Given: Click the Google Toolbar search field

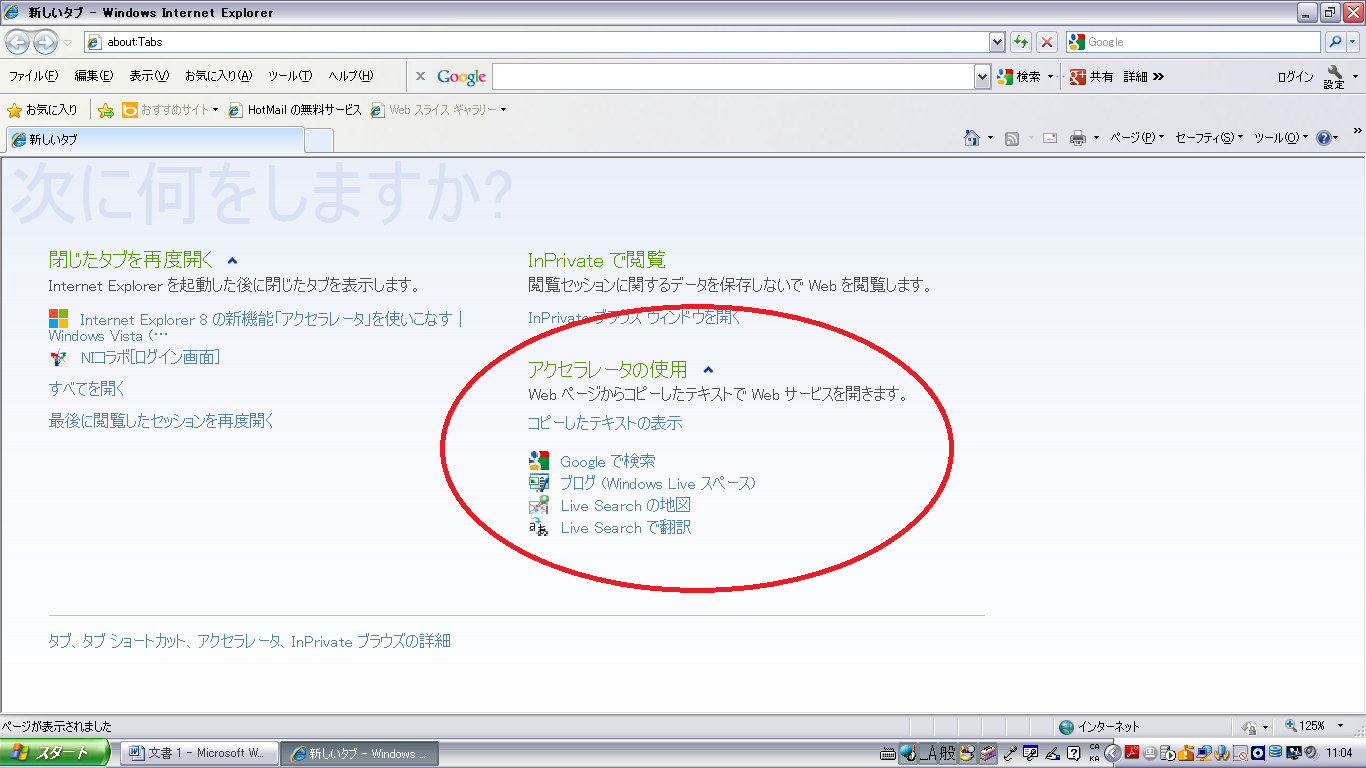Looking at the screenshot, I should [733, 76].
